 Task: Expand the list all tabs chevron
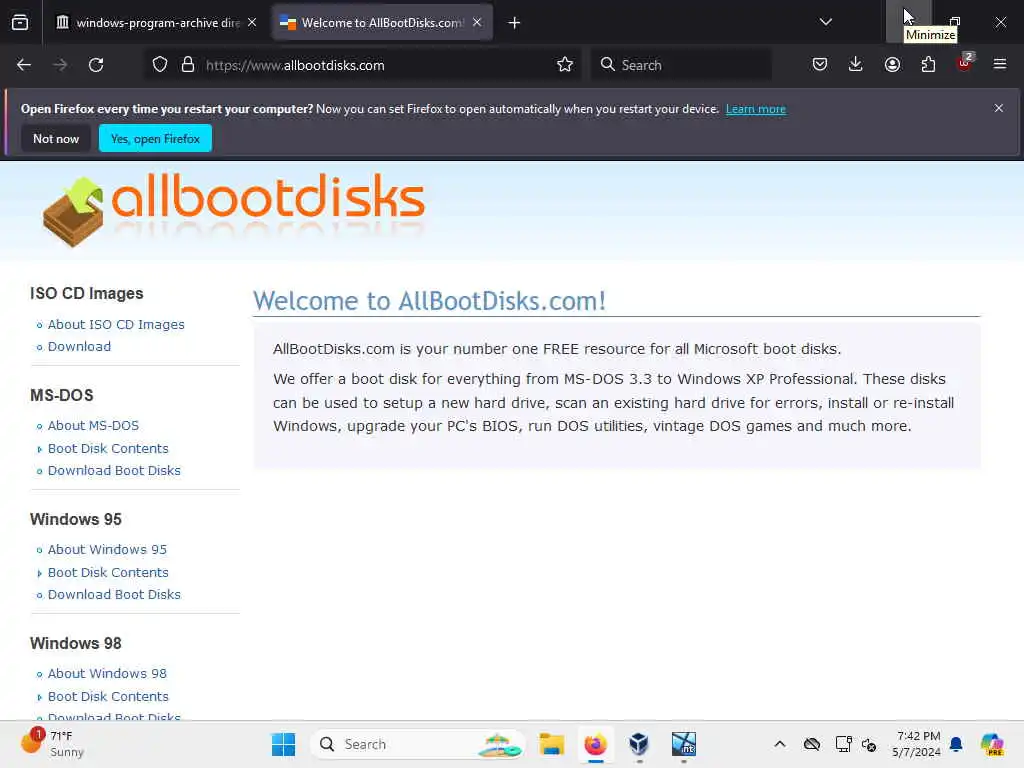825,22
